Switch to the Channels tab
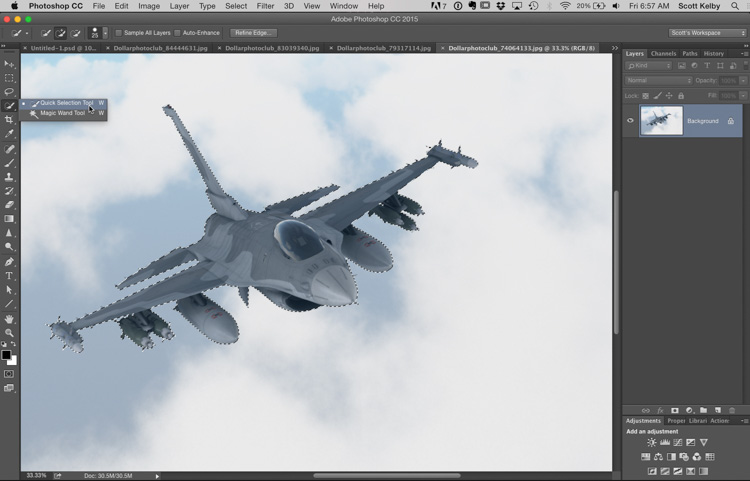The image size is (750, 481). pyautogui.click(x=663, y=53)
